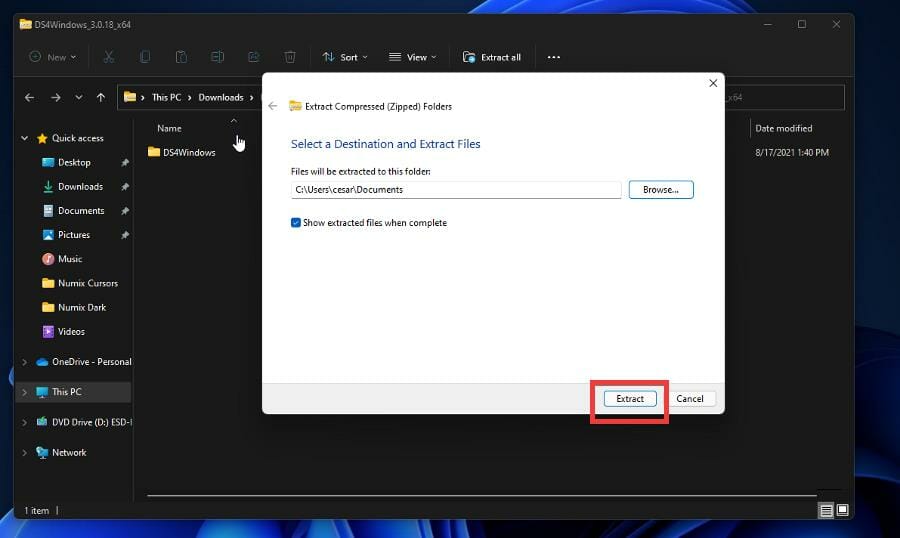Click the Paste clipboard icon
900x538 pixels.
coord(181,57)
